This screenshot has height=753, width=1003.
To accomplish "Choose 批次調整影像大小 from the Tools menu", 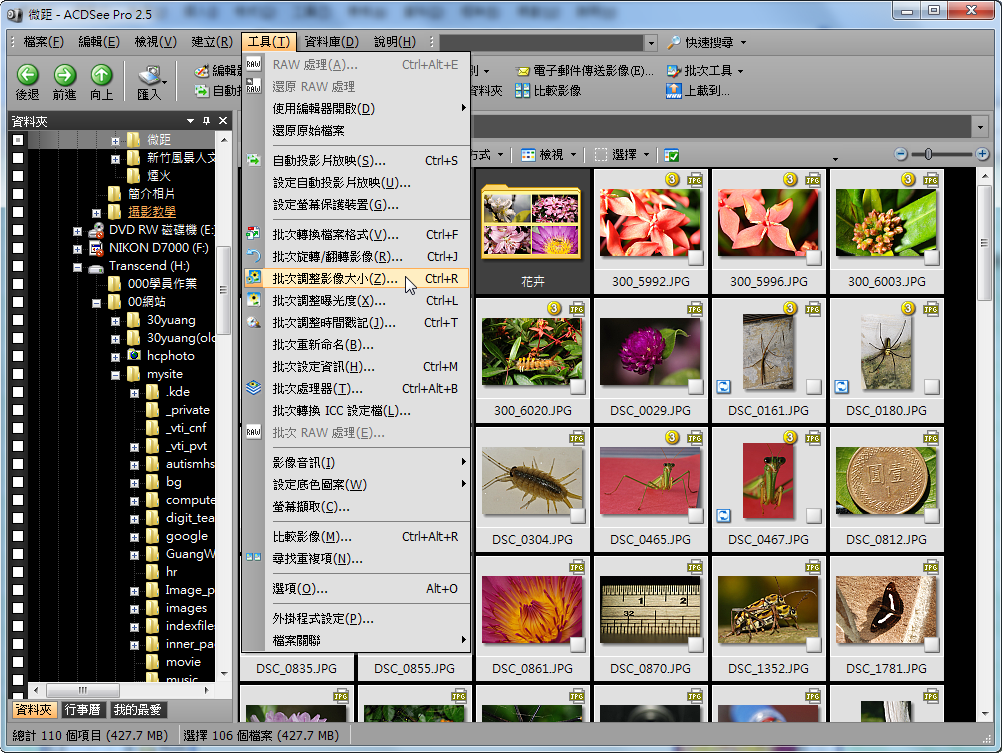I will pyautogui.click(x=334, y=279).
